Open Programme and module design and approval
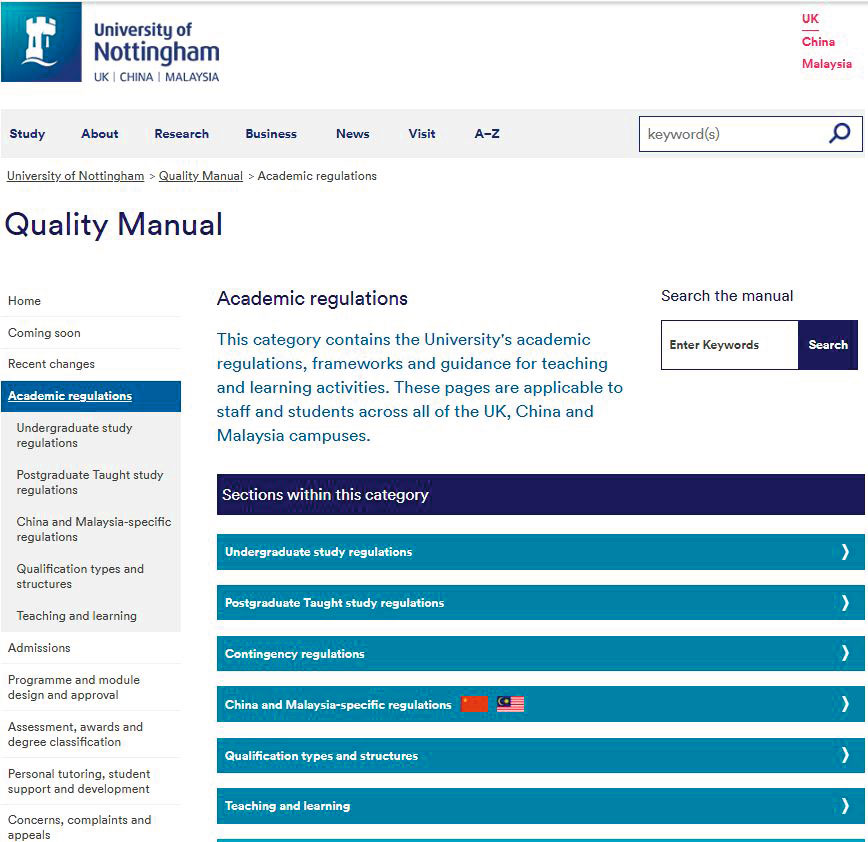The width and height of the screenshot is (868, 842). pos(74,687)
